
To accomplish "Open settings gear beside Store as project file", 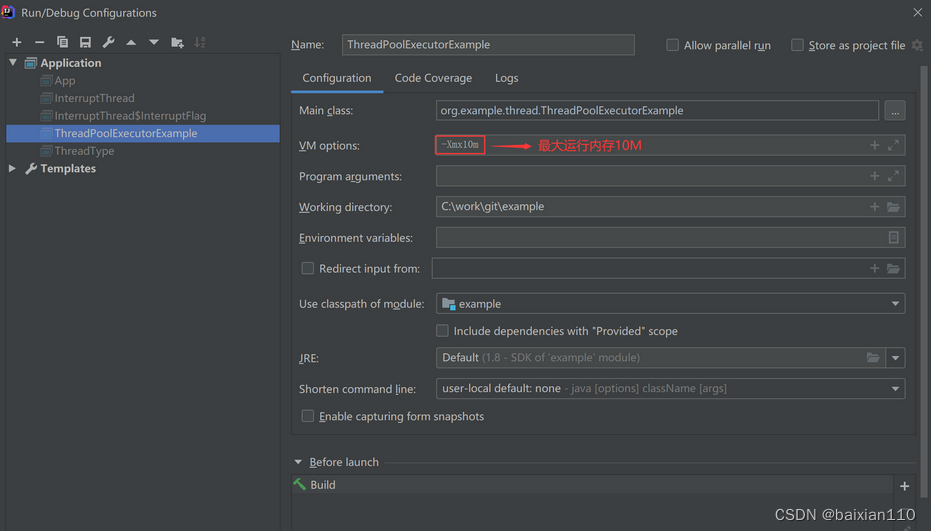I will 917,45.
